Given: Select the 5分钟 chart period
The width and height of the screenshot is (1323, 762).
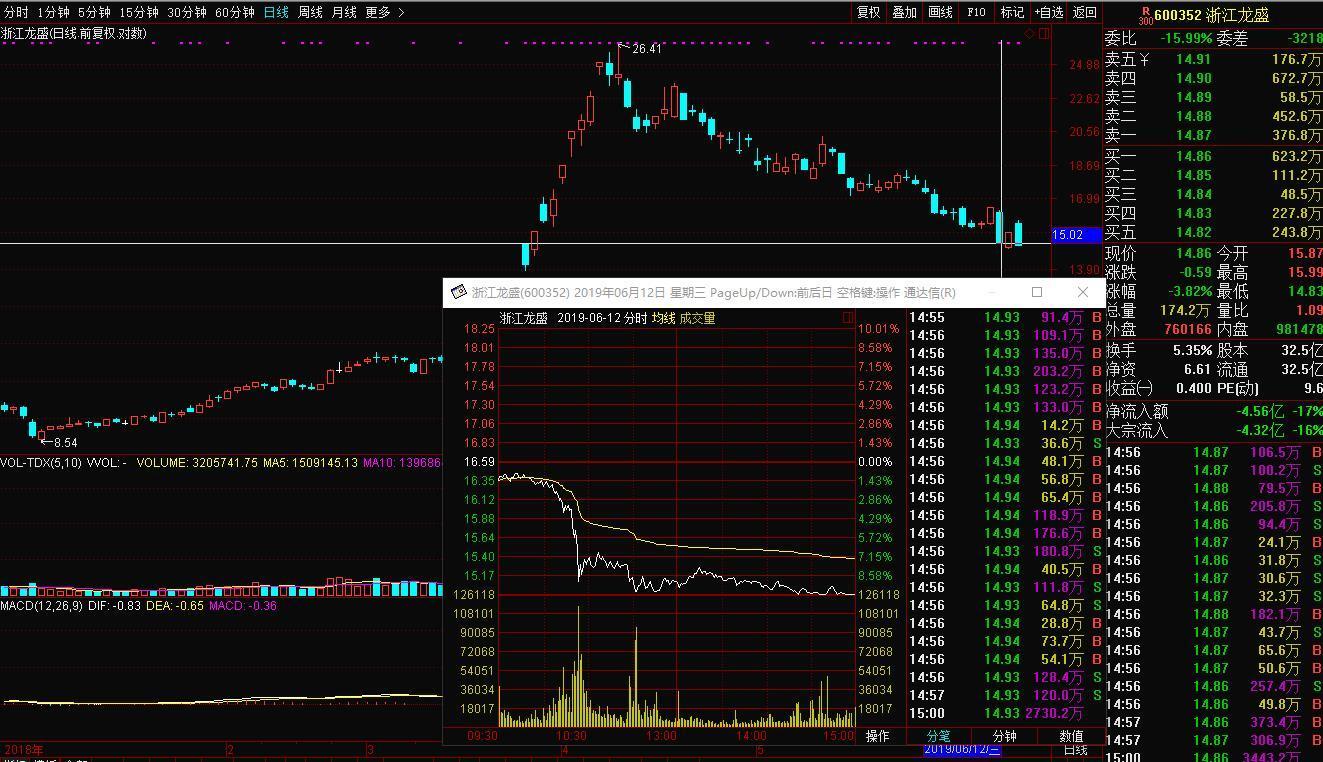Looking at the screenshot, I should tap(94, 12).
